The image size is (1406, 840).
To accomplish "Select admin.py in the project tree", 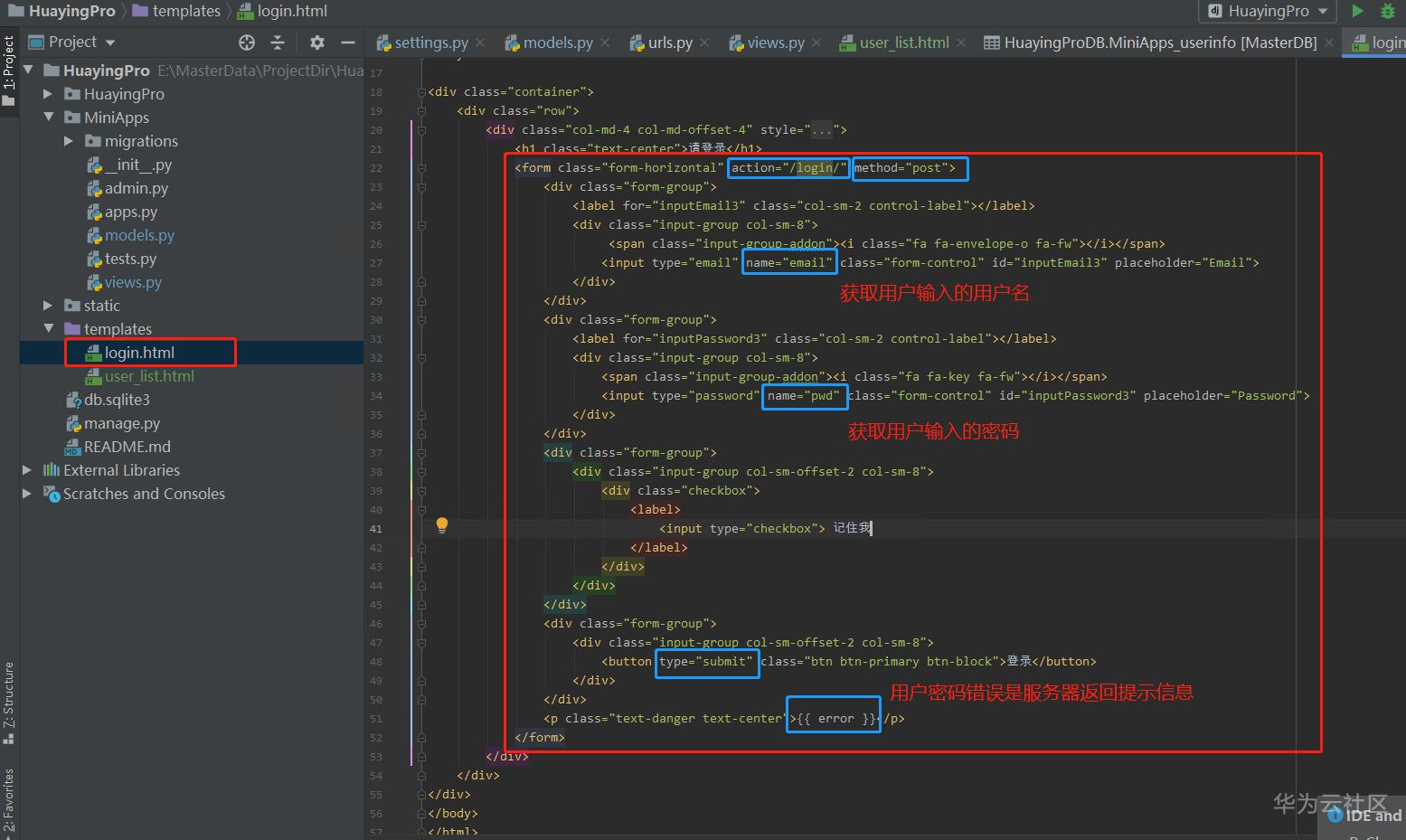I will (137, 188).
